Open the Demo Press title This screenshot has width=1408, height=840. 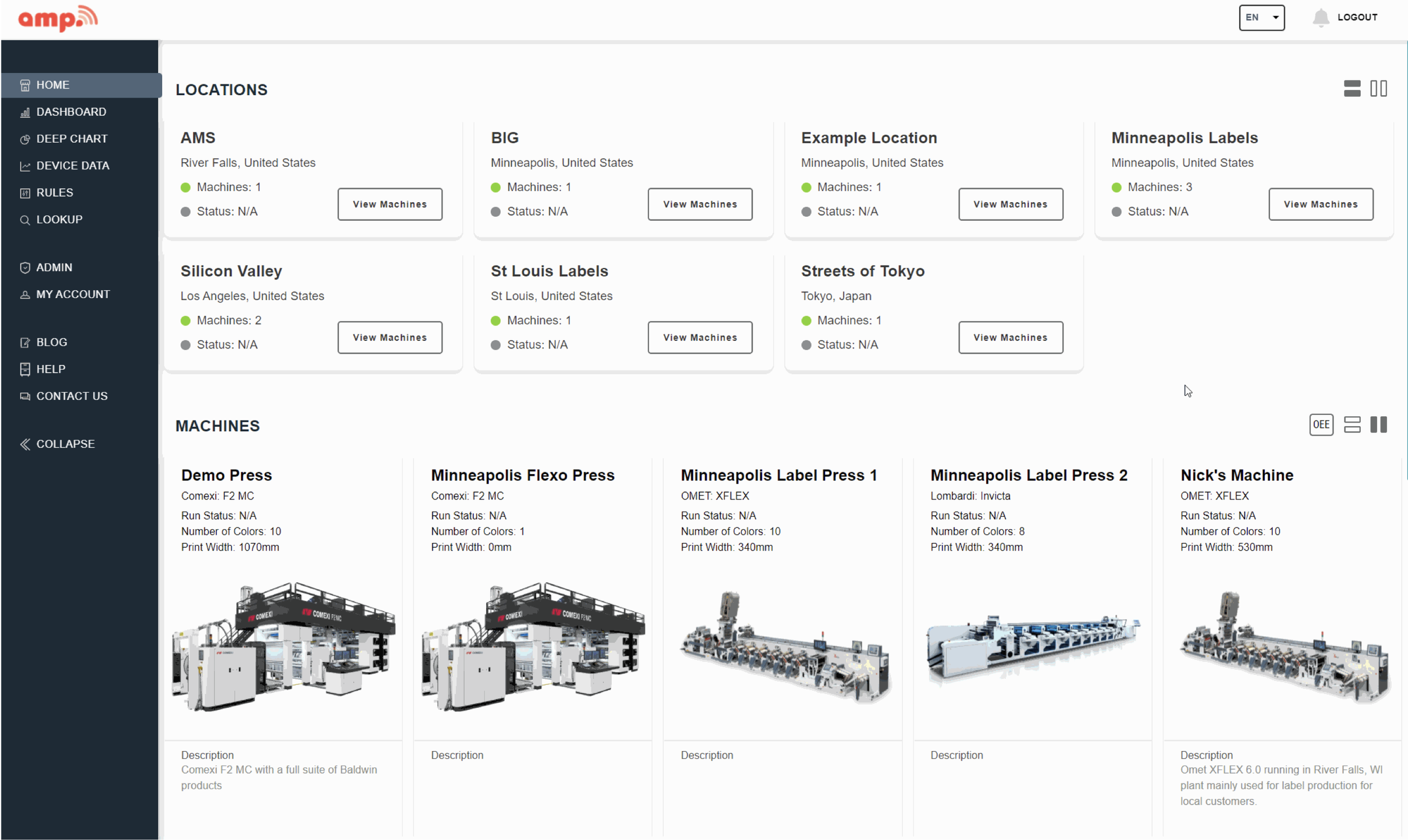coord(226,476)
